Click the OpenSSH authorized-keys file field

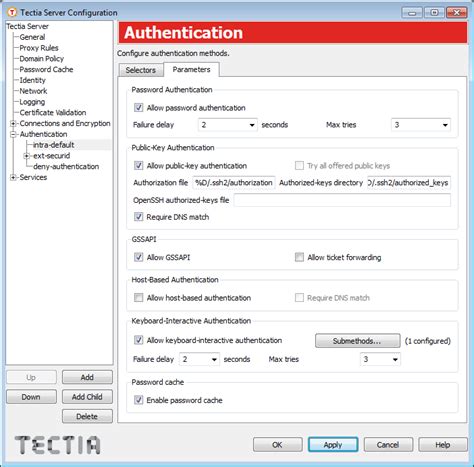(342, 200)
